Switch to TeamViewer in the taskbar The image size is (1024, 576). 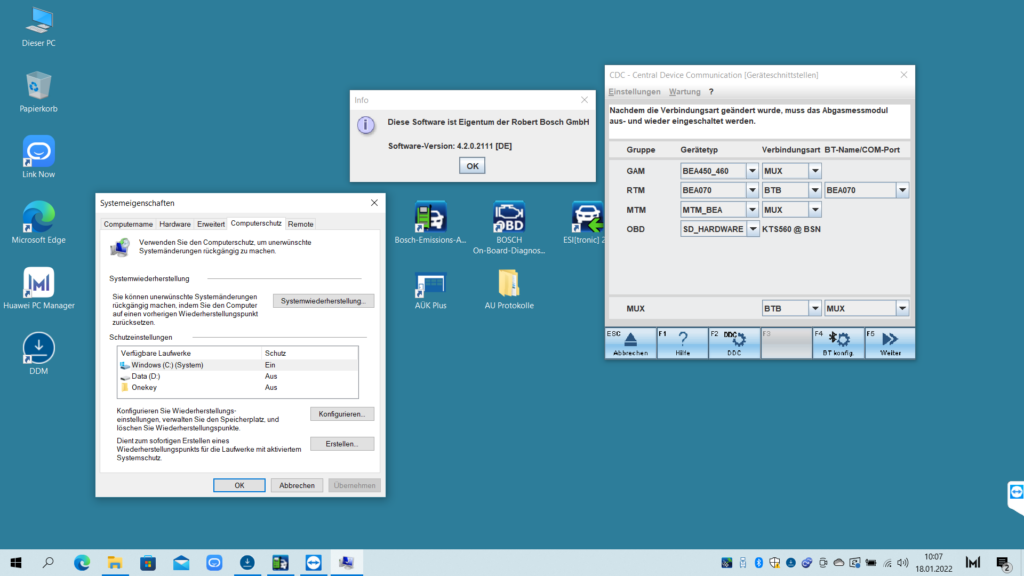pos(313,562)
